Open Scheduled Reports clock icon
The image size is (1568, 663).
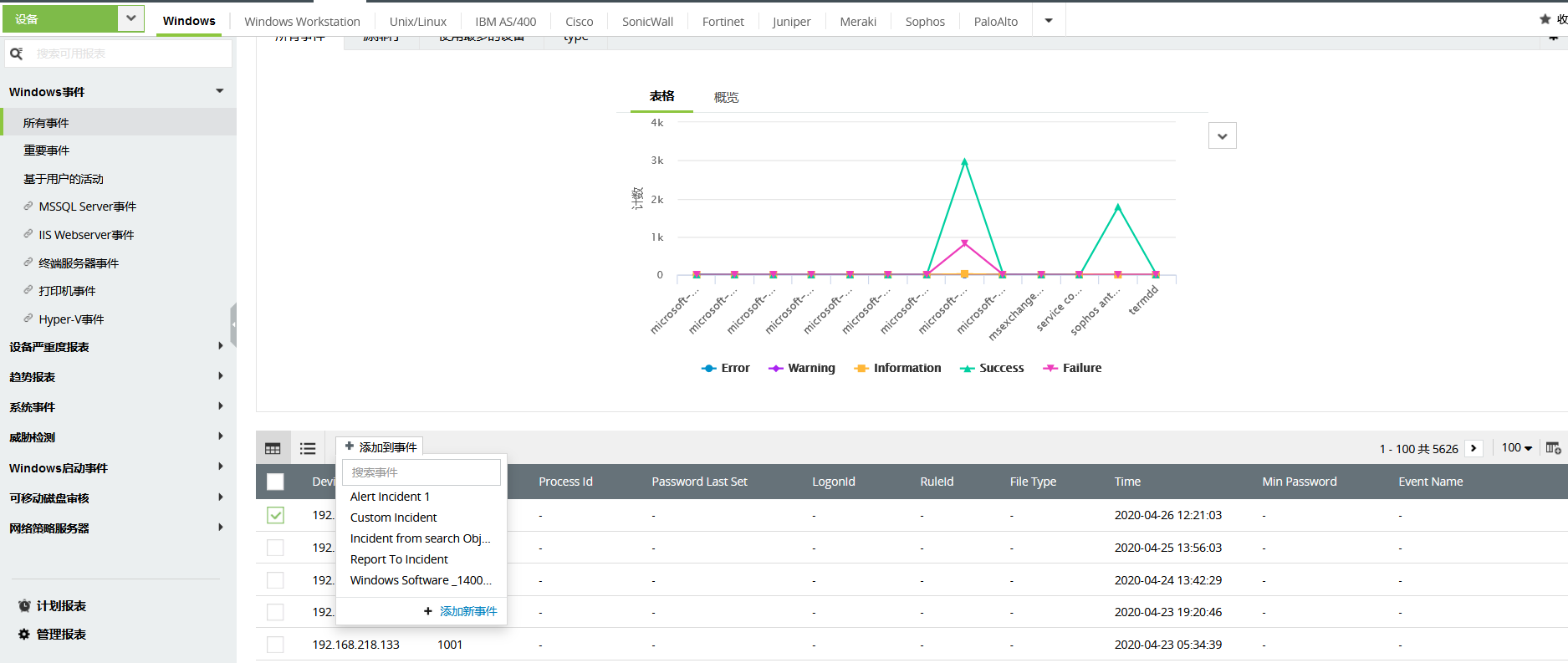tap(24, 606)
